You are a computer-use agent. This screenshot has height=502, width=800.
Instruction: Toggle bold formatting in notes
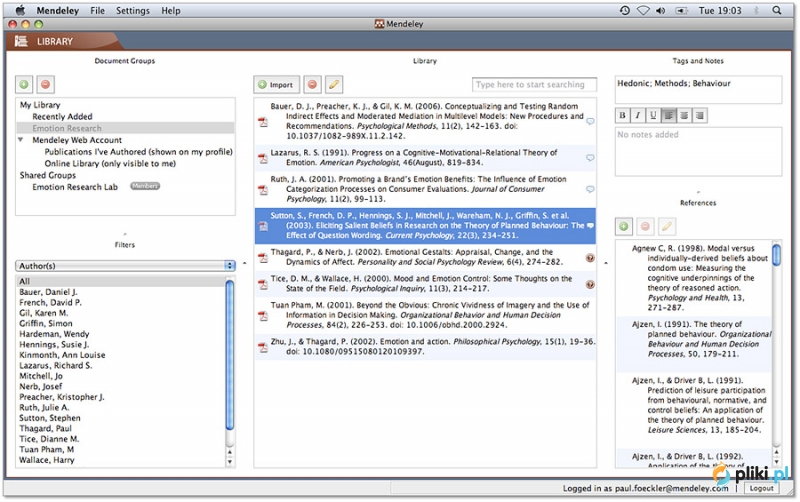pyautogui.click(x=622, y=116)
